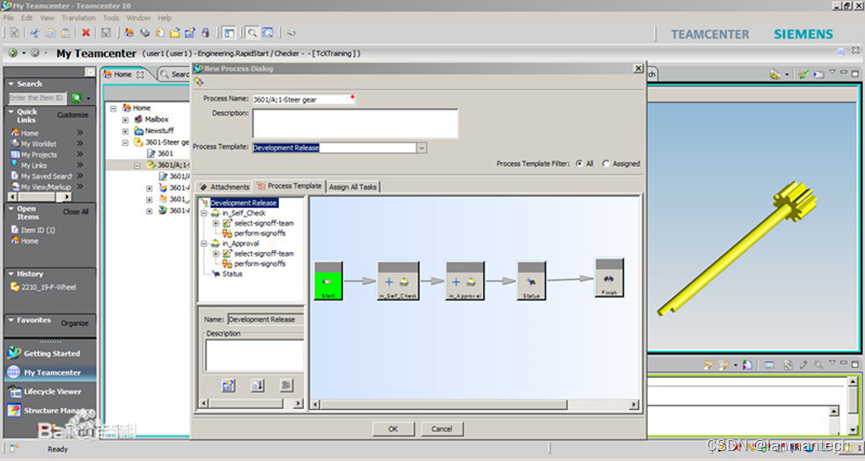865x461 pixels.
Task: Expand select-signoff-team under in_Approval
Action: 216,254
